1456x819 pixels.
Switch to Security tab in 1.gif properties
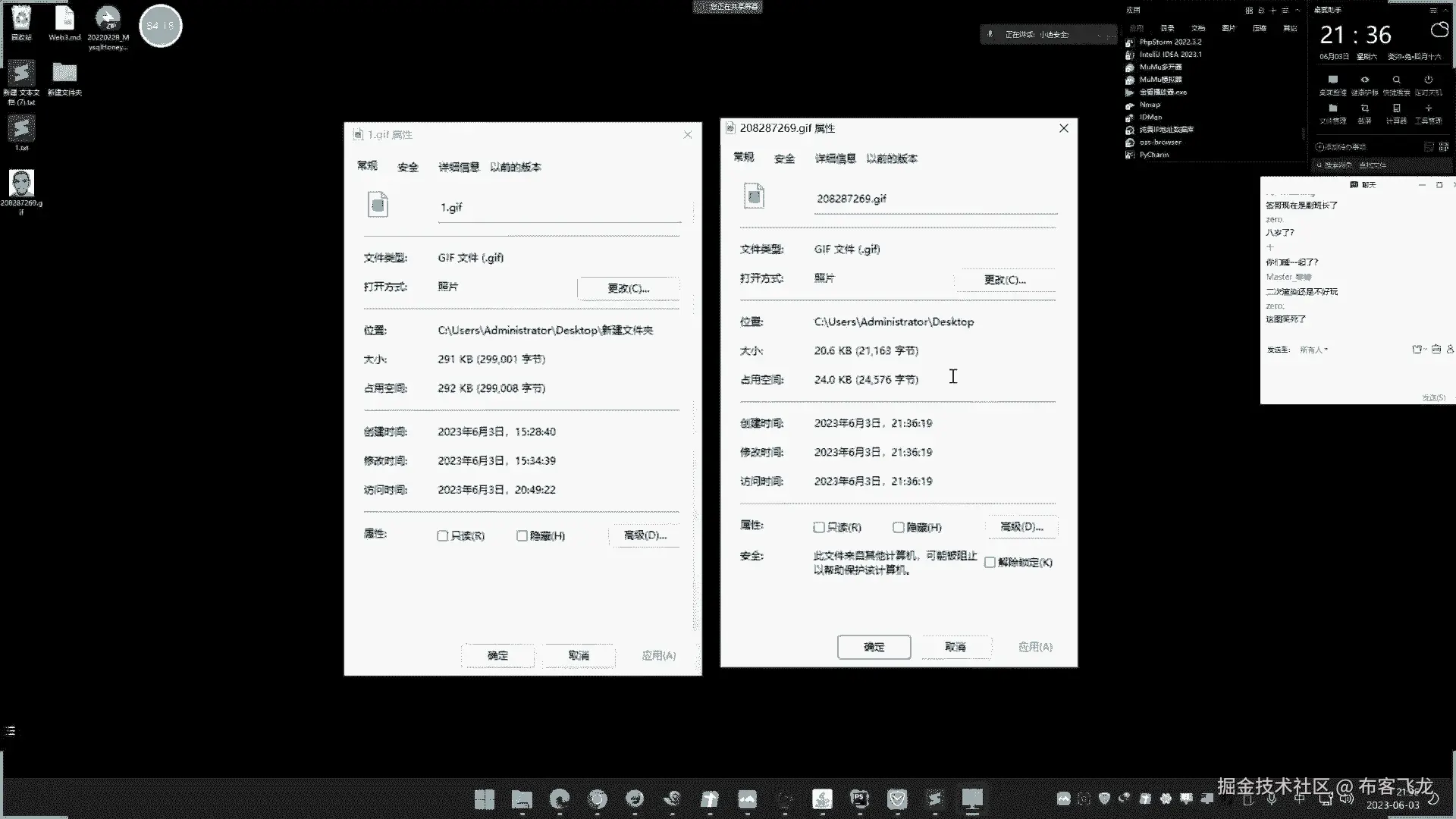pos(408,167)
